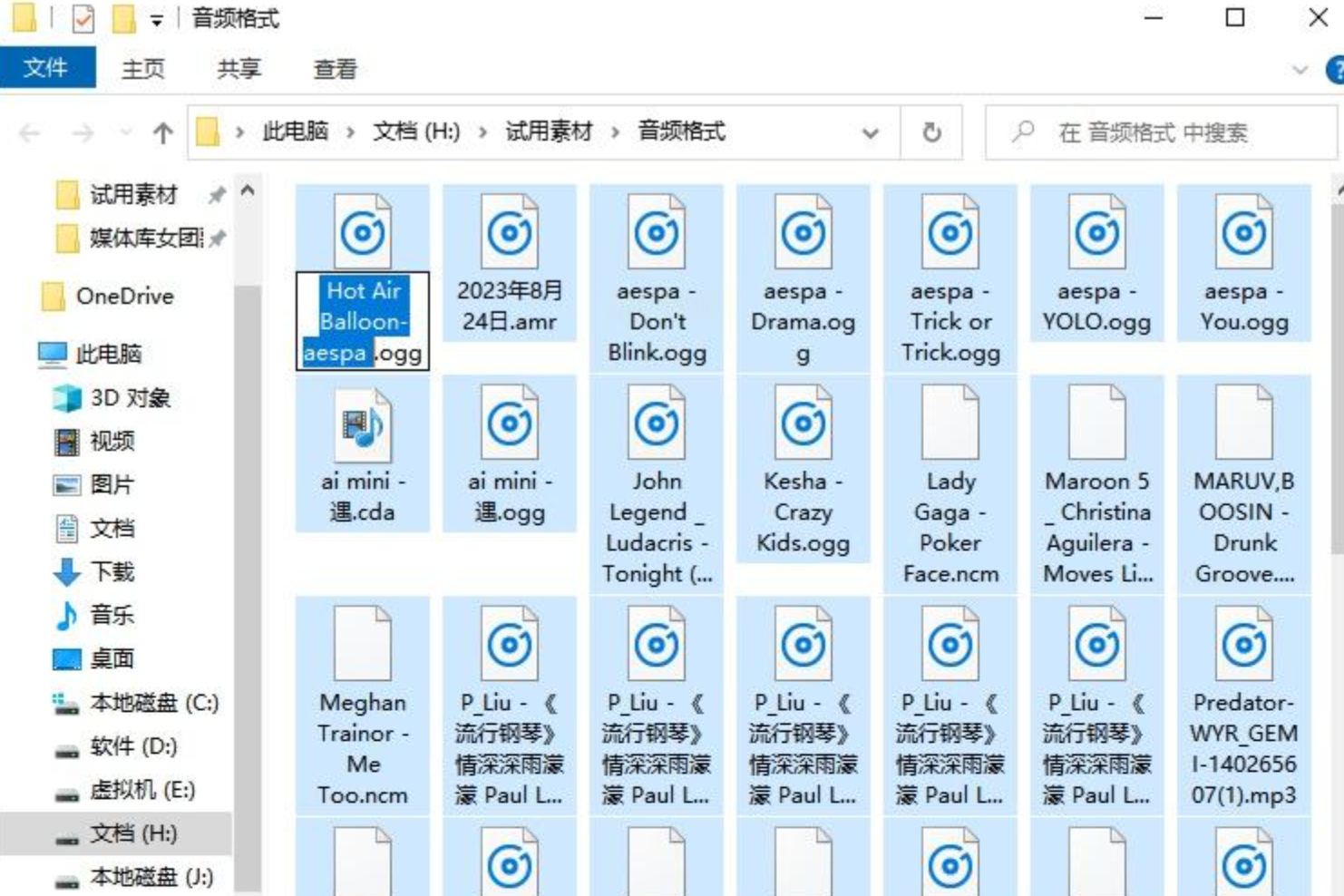Image resolution: width=1344 pixels, height=896 pixels.
Task: Select John Legend _ Ludacris - Tonight file
Action: click(x=657, y=484)
